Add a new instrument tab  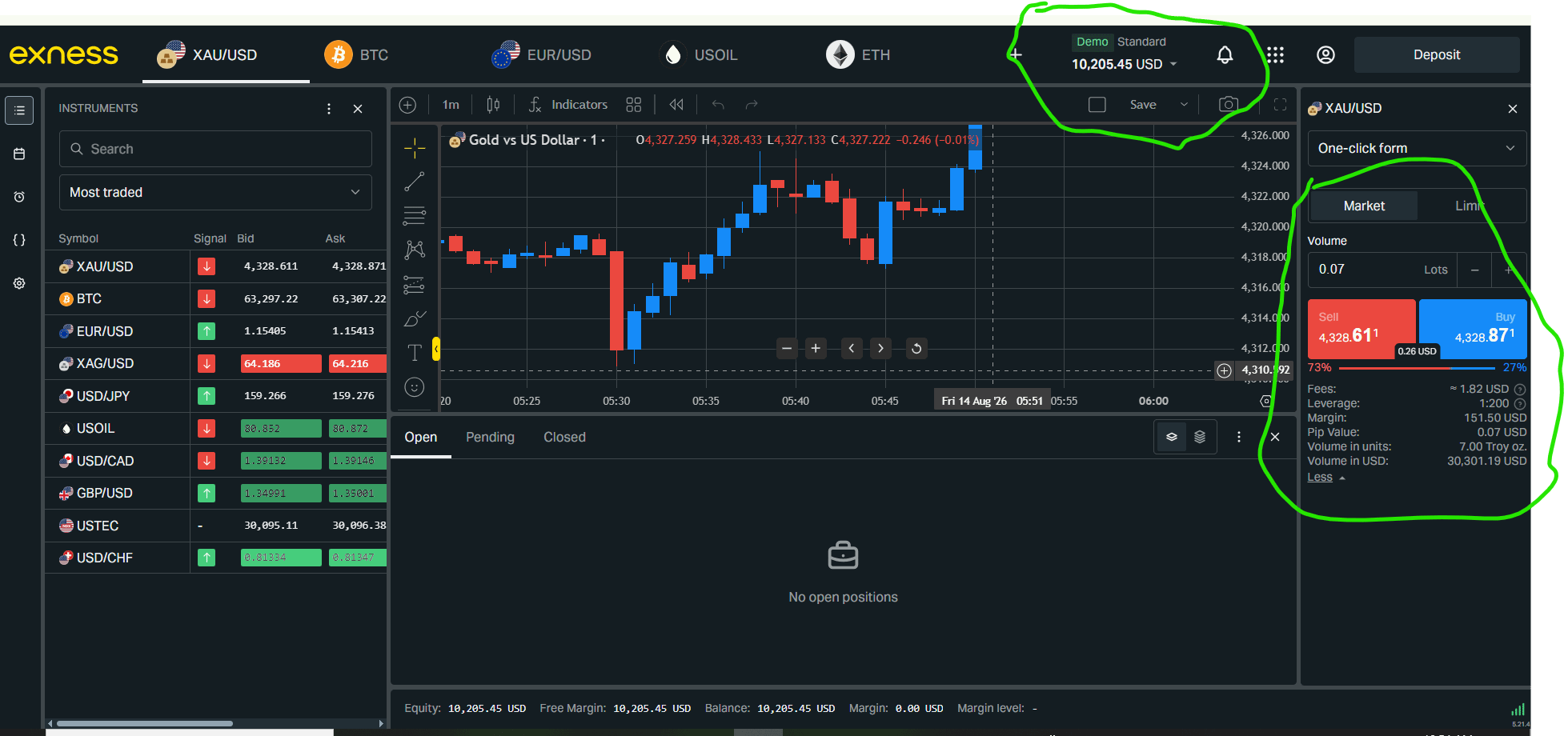1016,55
